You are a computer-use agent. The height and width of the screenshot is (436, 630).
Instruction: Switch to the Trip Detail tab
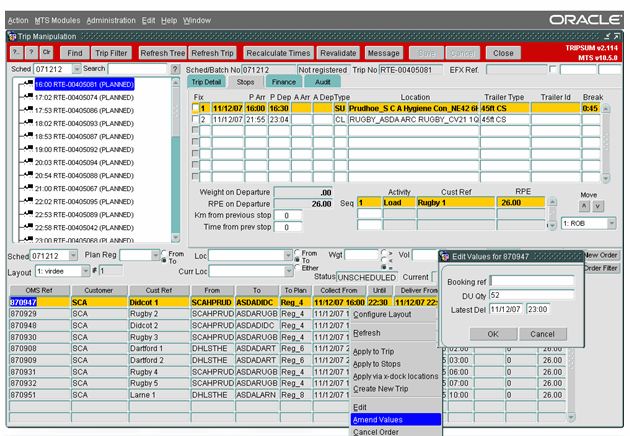click(x=206, y=82)
